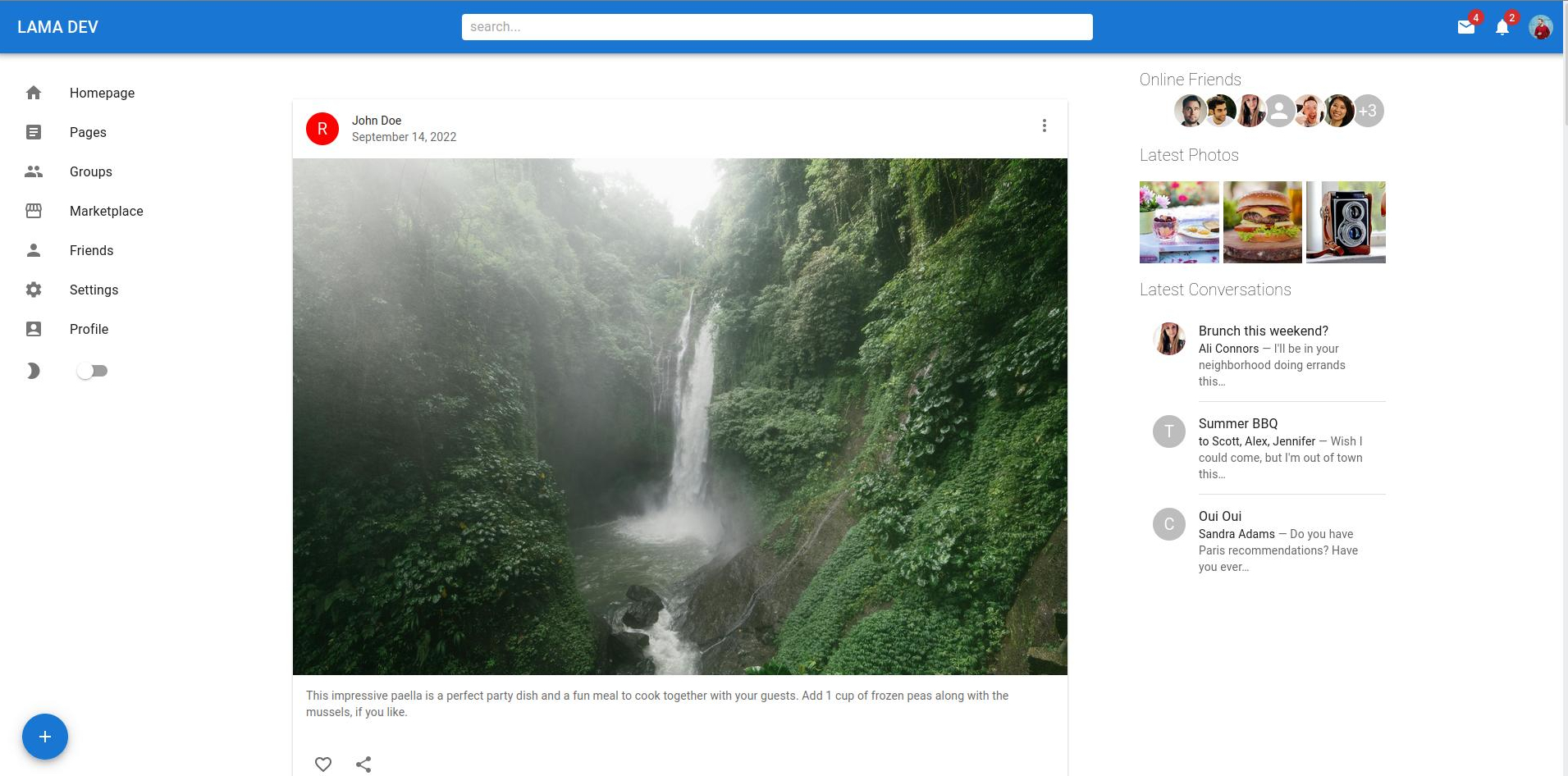Click the C avatar for Oui Oui
The image size is (1568, 776).
tap(1169, 524)
